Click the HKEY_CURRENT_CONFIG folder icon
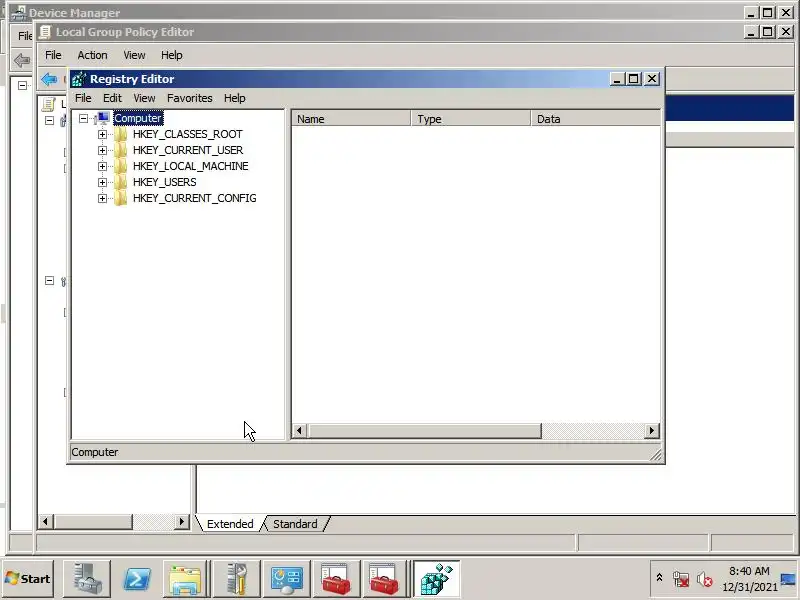The width and height of the screenshot is (800, 600). 121,198
